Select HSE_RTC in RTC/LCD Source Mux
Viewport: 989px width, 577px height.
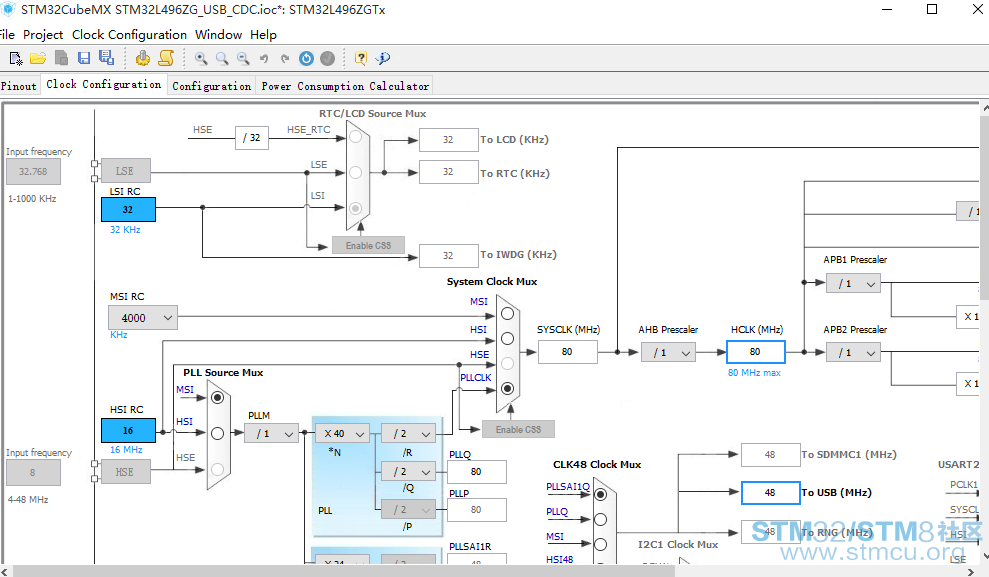pos(356,137)
